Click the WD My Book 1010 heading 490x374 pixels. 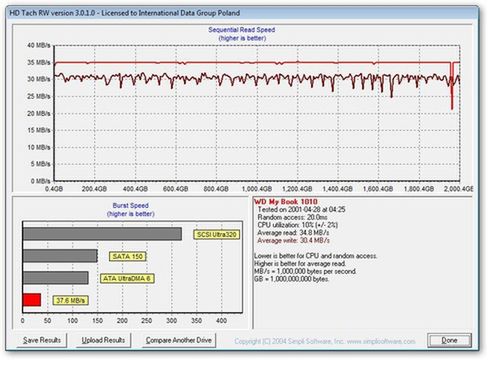tap(286, 202)
